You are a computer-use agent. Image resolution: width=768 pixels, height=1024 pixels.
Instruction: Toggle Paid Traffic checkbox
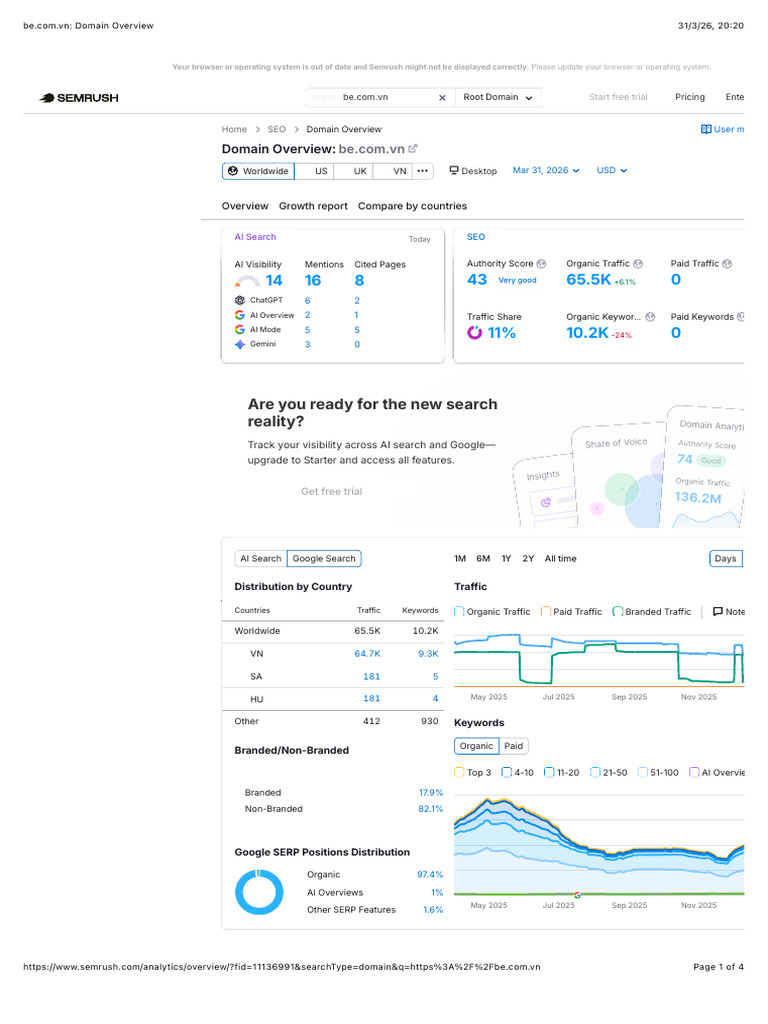pos(546,612)
